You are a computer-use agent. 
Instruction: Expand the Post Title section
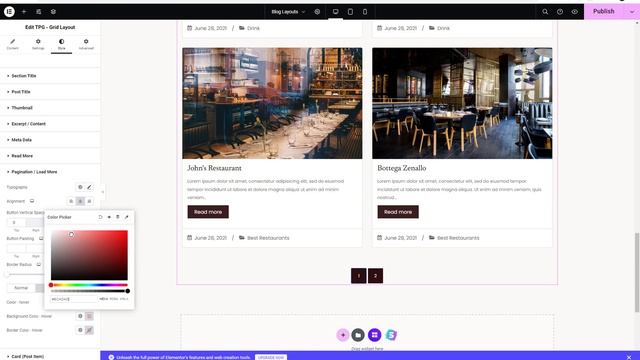(x=50, y=92)
